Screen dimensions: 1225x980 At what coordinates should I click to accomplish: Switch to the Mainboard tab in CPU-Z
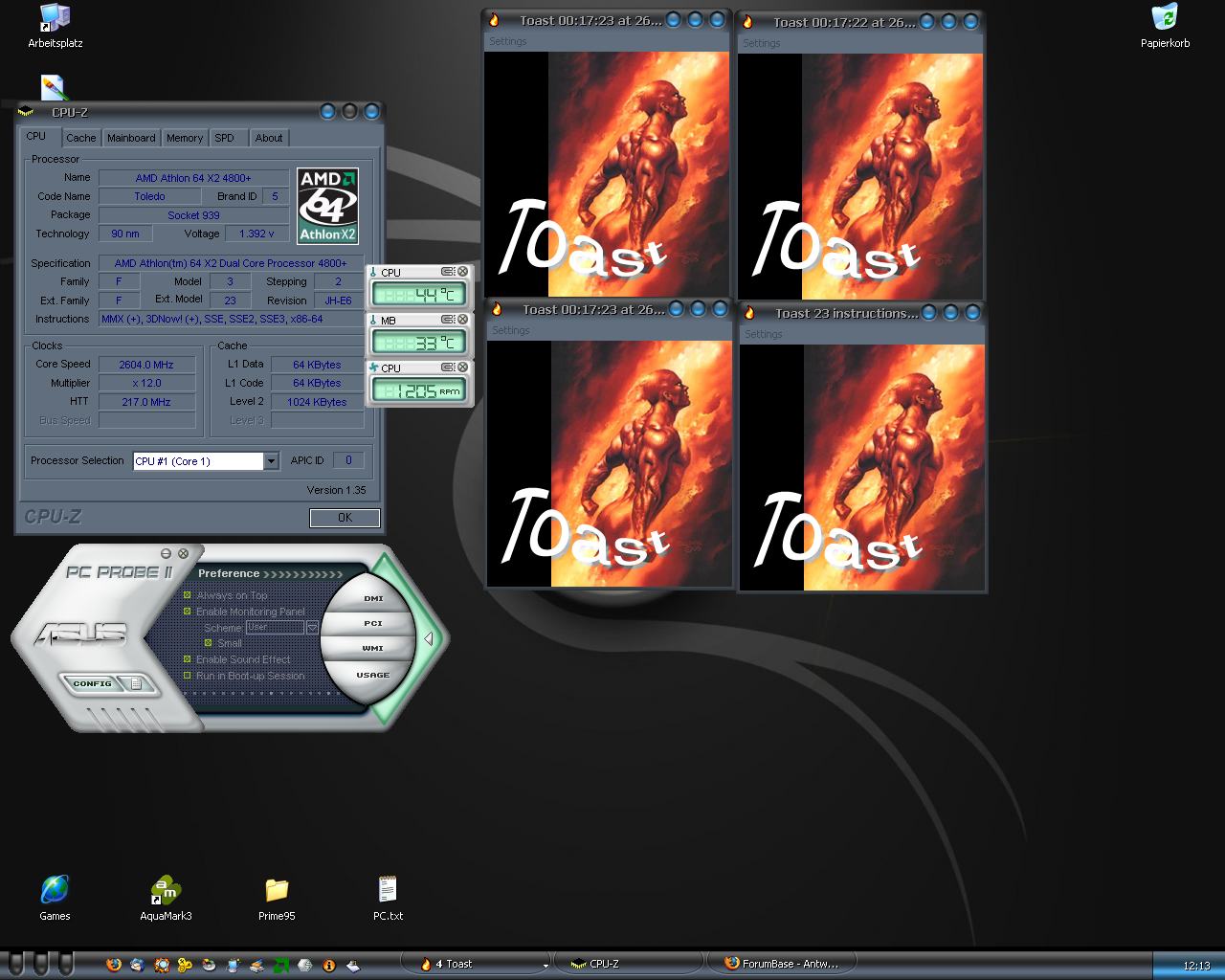[131, 138]
